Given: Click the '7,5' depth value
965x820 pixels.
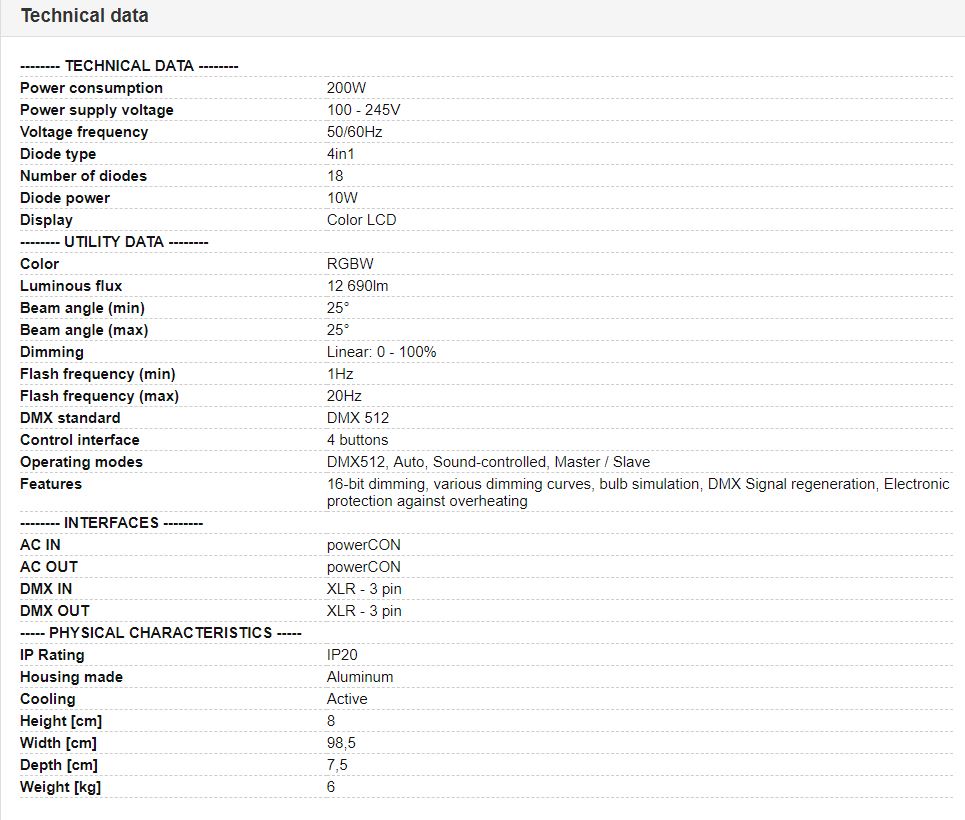Looking at the screenshot, I should coord(337,766).
